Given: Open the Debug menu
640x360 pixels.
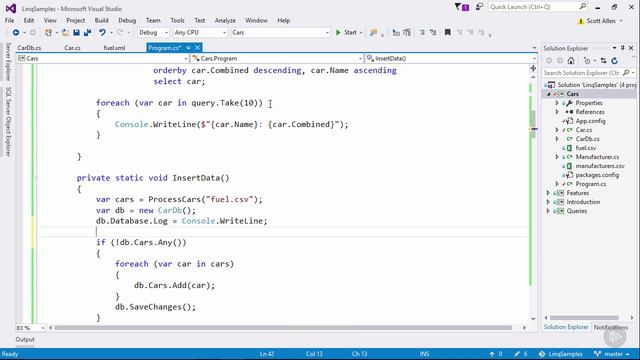Looking at the screenshot, I should point(127,20).
